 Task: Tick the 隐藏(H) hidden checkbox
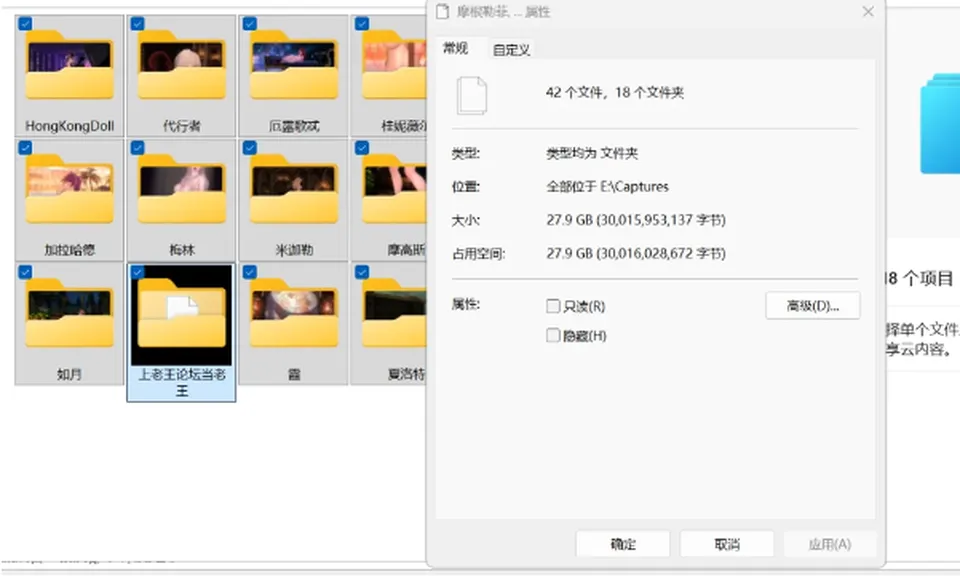553,335
